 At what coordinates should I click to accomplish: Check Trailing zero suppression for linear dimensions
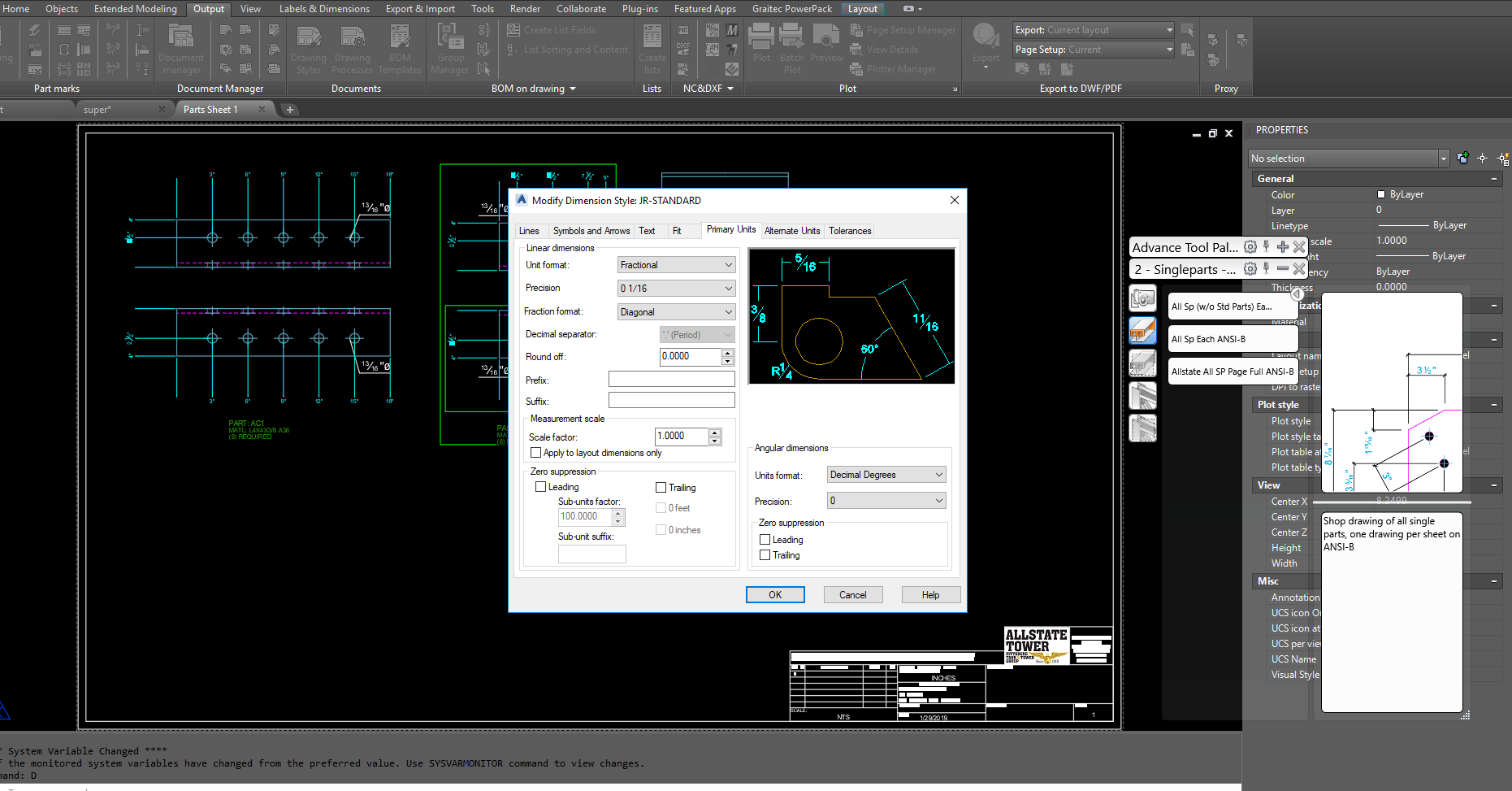661,487
